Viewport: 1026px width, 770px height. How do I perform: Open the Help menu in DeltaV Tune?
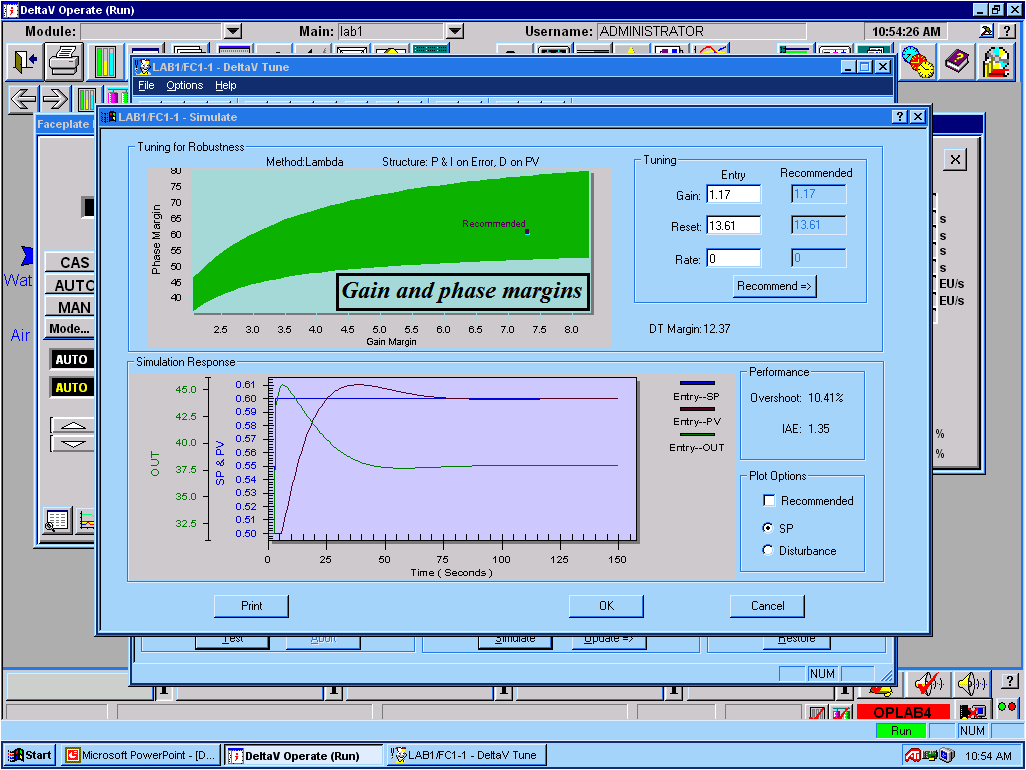[226, 85]
